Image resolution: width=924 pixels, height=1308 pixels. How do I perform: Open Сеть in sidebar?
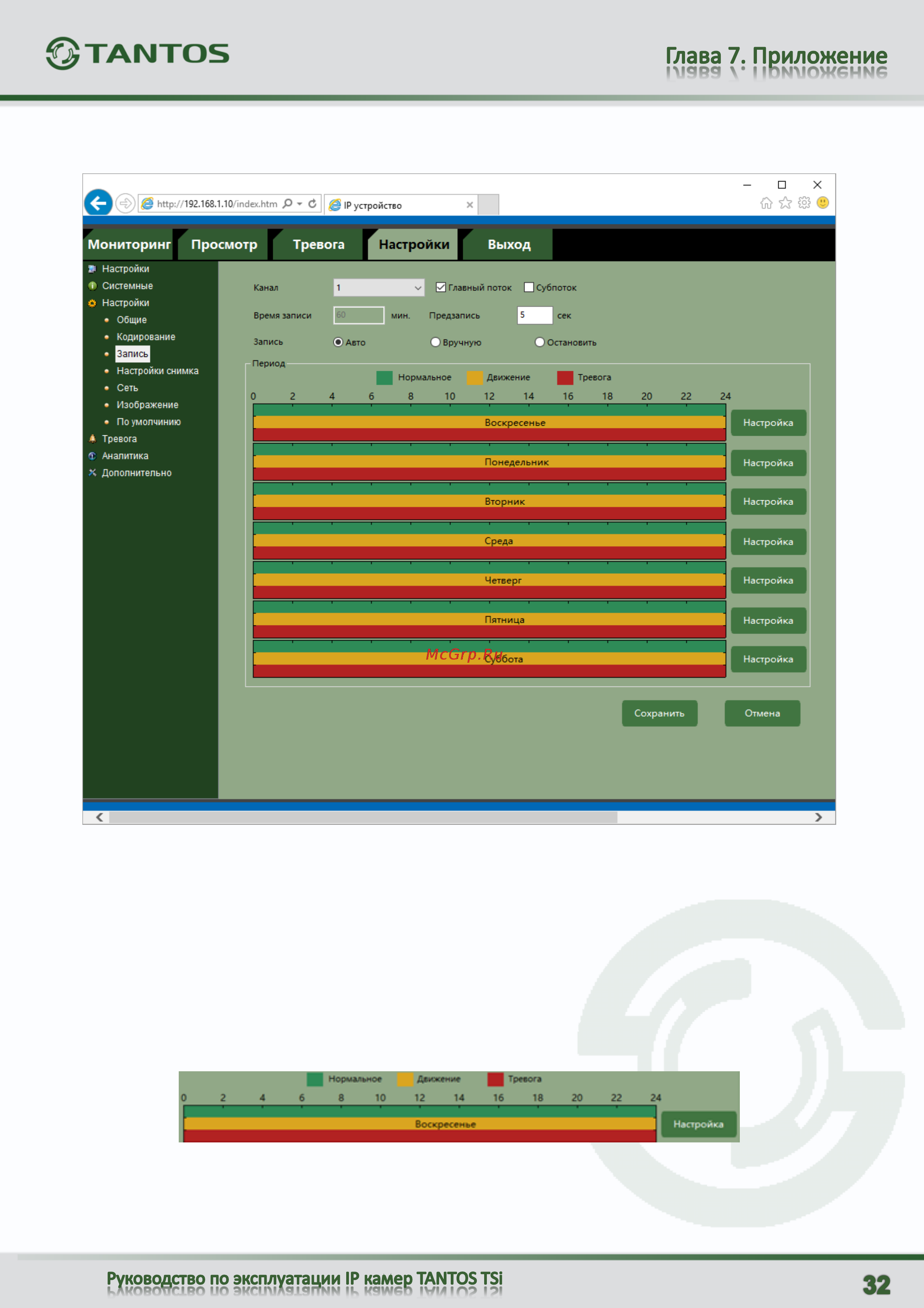(127, 388)
